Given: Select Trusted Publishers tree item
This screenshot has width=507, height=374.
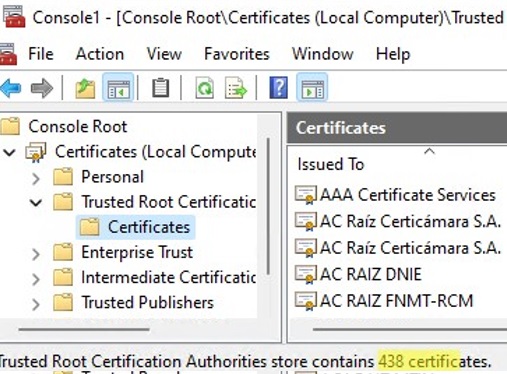Looking at the screenshot, I should point(148,303).
